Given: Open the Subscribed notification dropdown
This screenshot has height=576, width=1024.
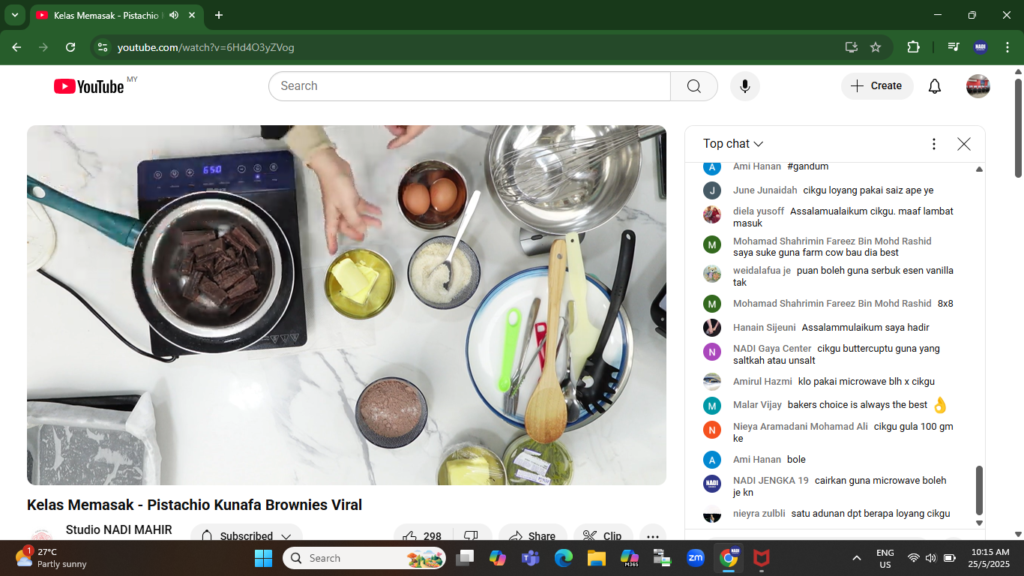Looking at the screenshot, I should click(246, 536).
